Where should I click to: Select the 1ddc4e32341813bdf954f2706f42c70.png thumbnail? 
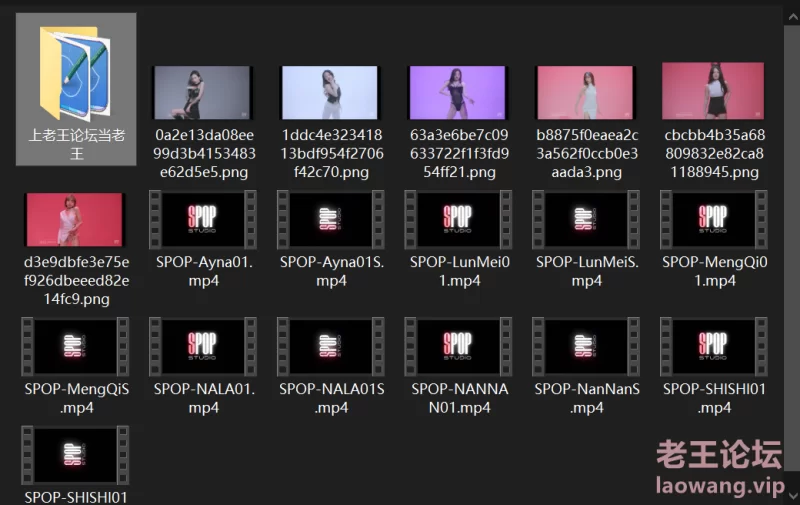pyautogui.click(x=330, y=92)
